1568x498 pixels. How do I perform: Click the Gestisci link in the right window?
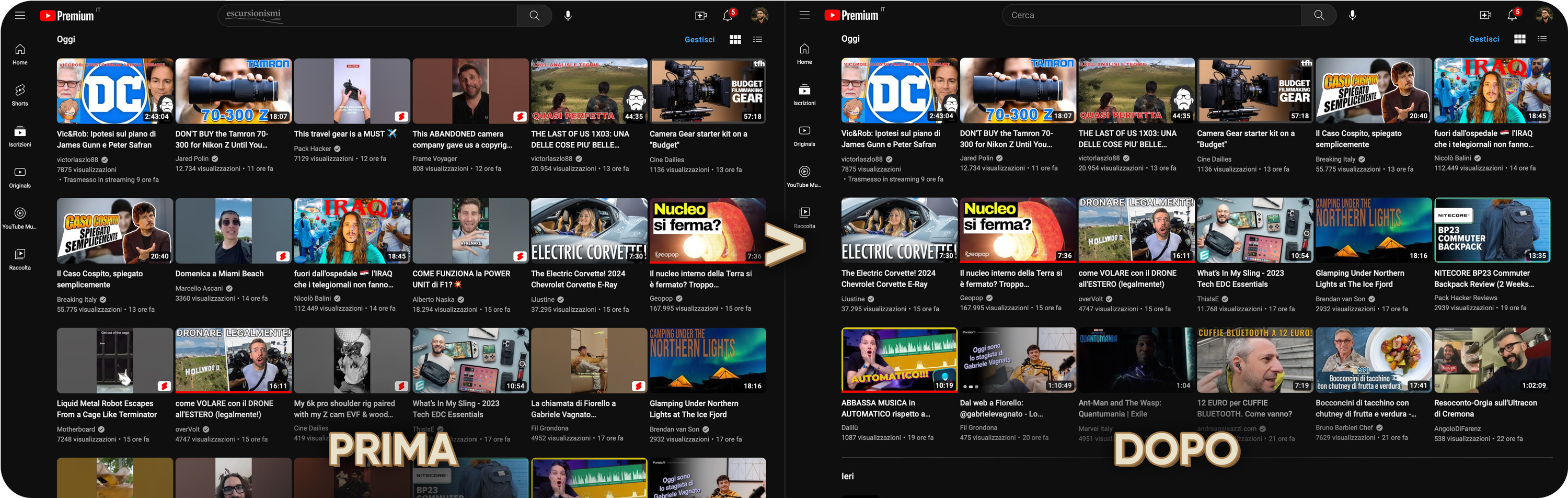[1484, 39]
